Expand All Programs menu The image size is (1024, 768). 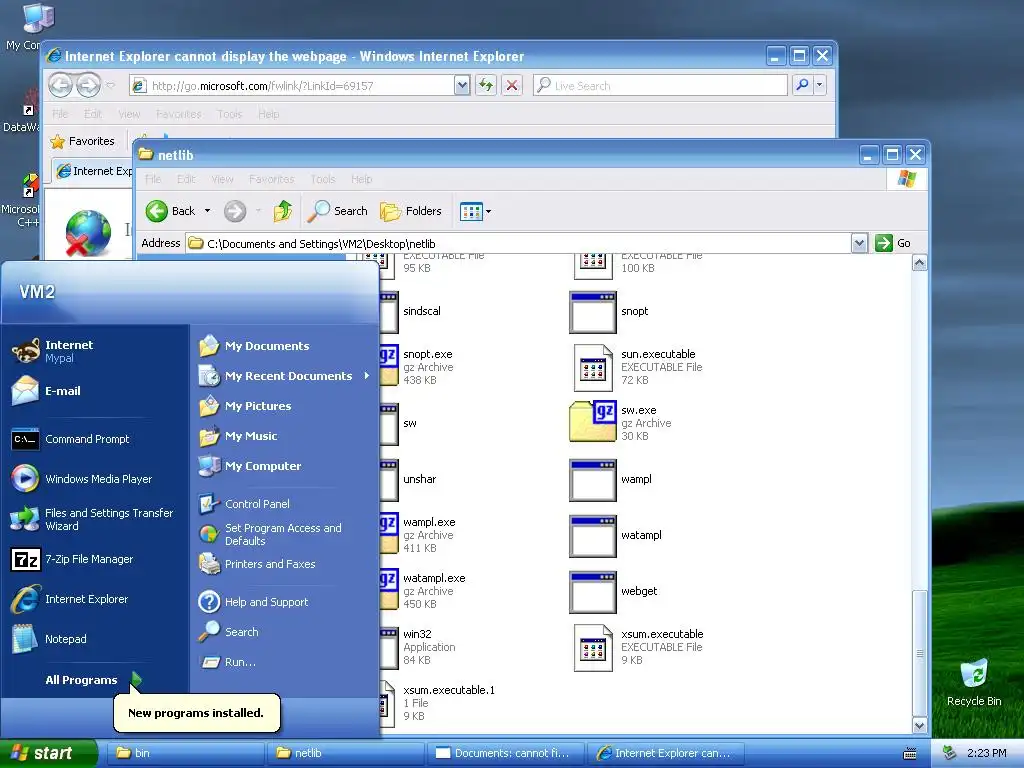(x=93, y=680)
